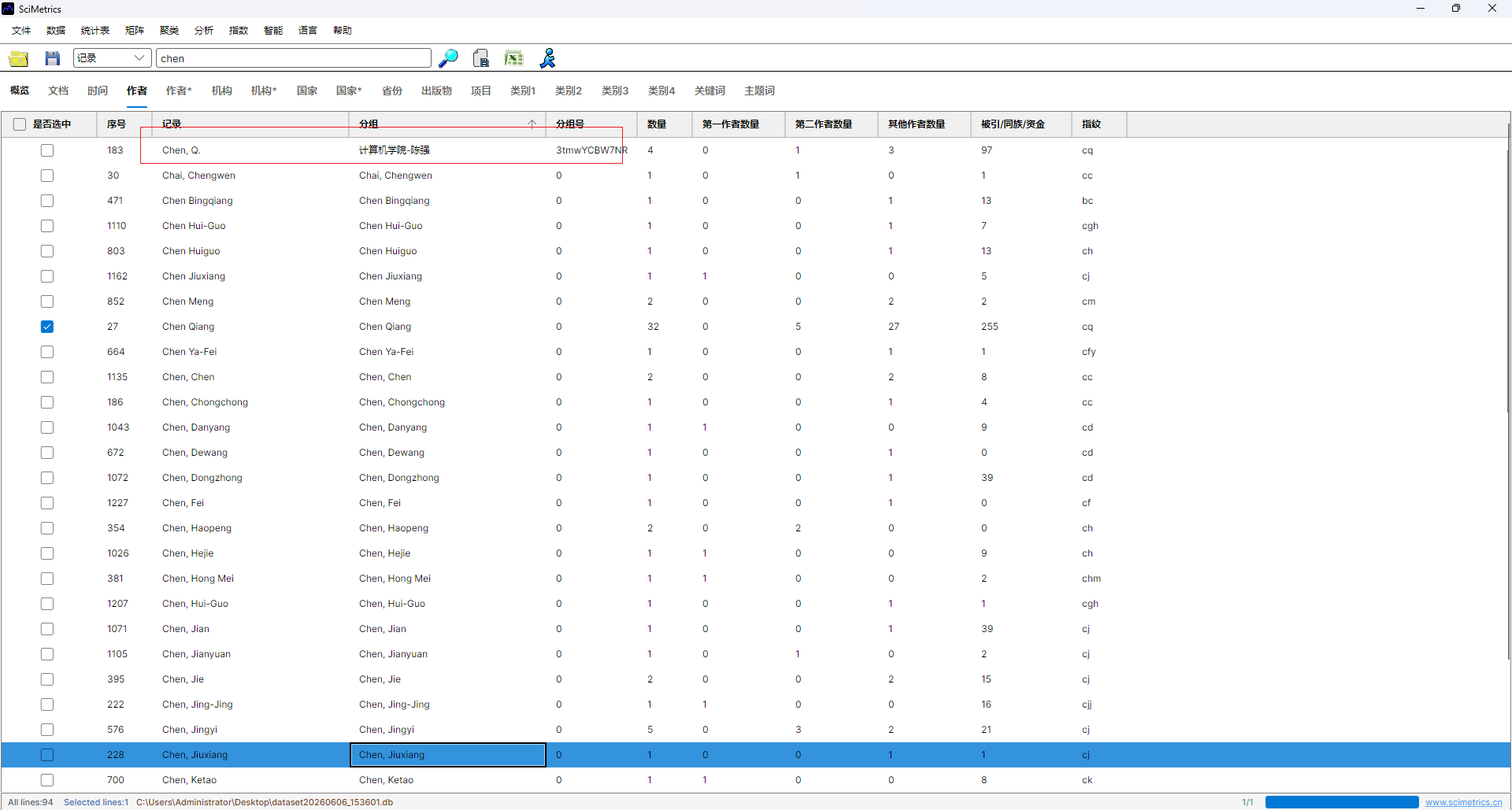Check the box for Chen Meng row
The image size is (1512, 810).
pos(47,301)
